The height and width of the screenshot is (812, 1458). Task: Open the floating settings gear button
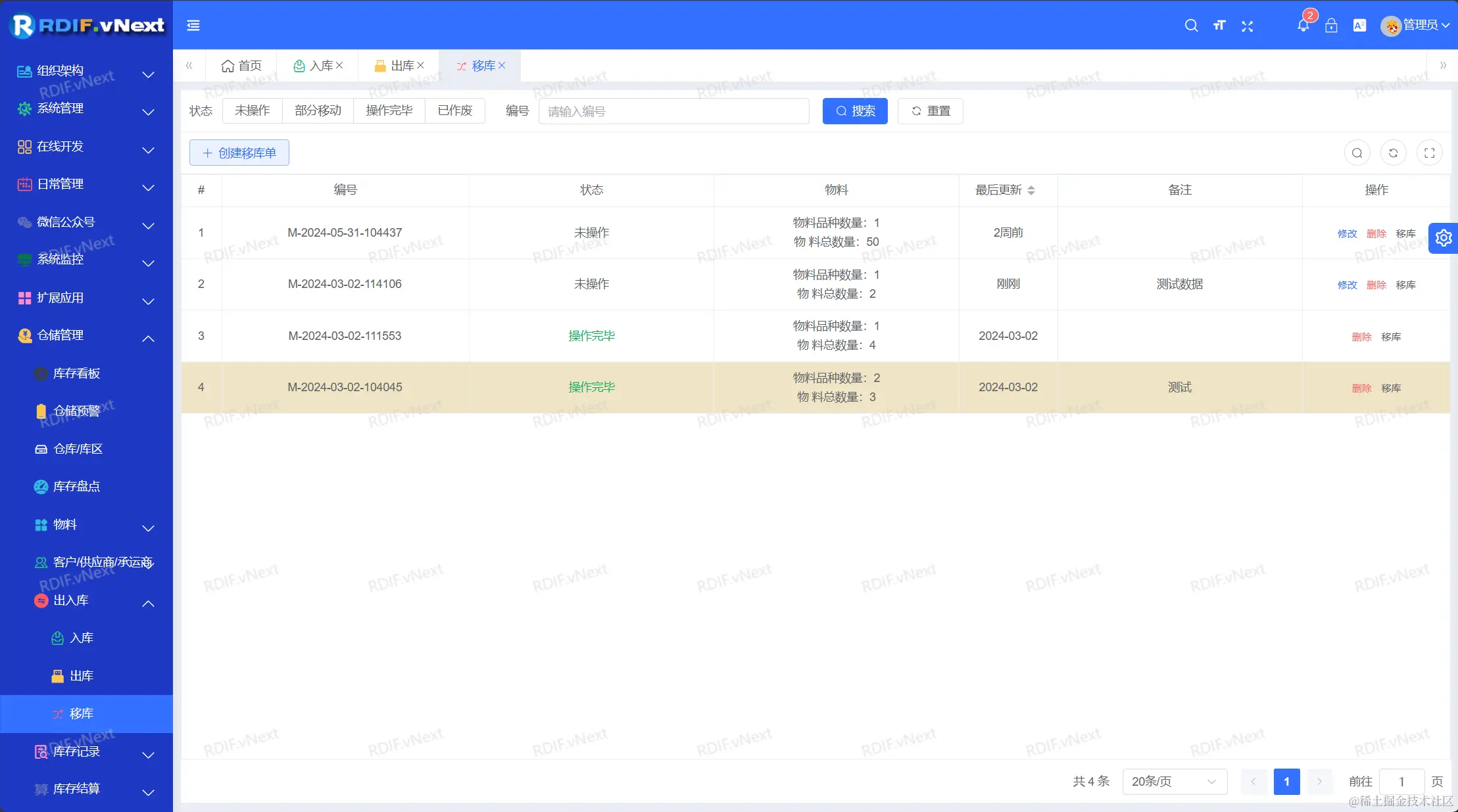click(1443, 238)
